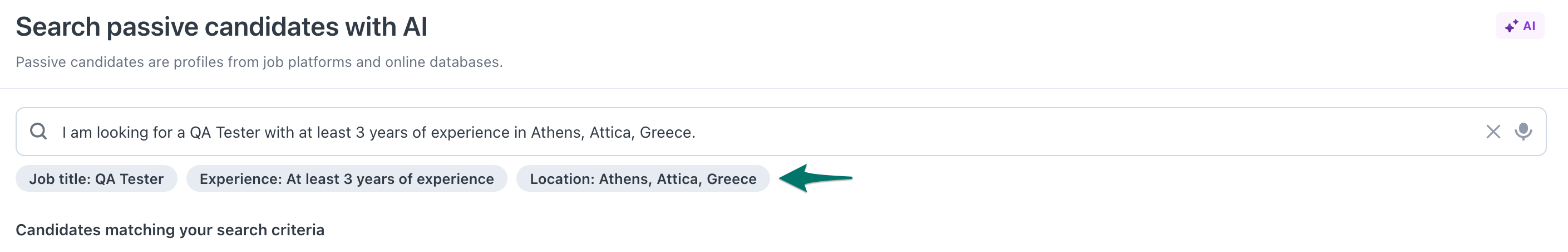The width and height of the screenshot is (1568, 252).
Task: Click the word "Athens" inside the search query
Action: tap(558, 132)
